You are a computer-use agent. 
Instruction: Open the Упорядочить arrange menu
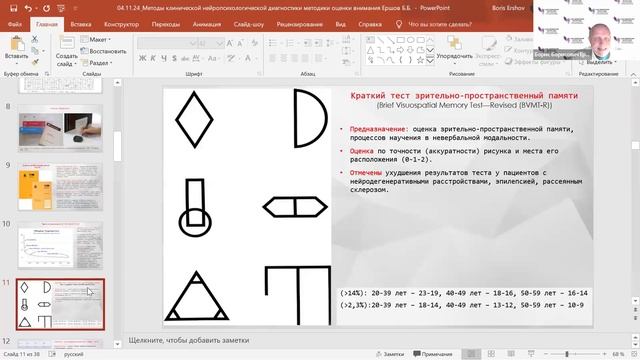click(454, 49)
